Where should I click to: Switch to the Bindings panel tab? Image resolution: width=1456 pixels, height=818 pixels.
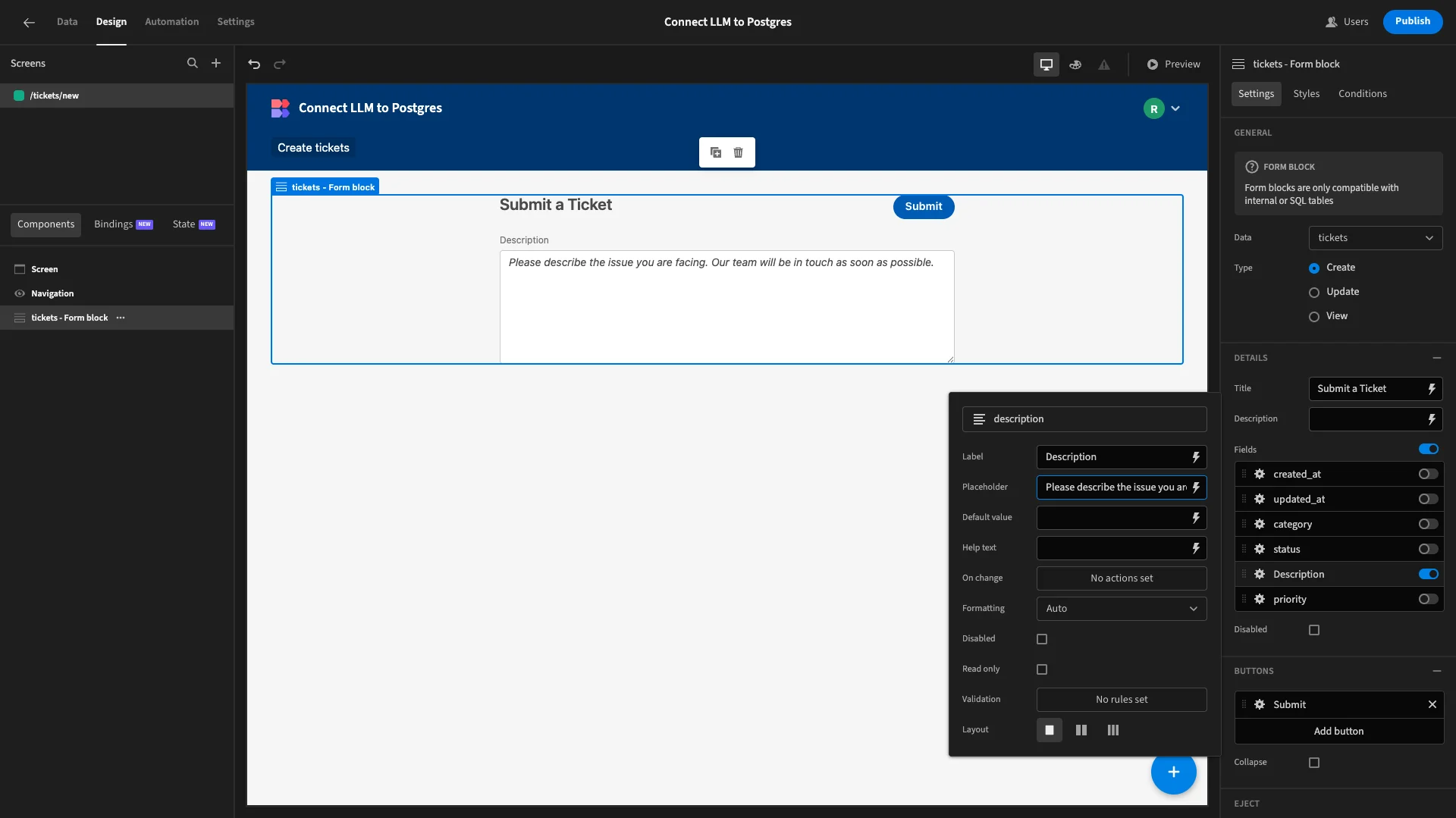coord(124,224)
